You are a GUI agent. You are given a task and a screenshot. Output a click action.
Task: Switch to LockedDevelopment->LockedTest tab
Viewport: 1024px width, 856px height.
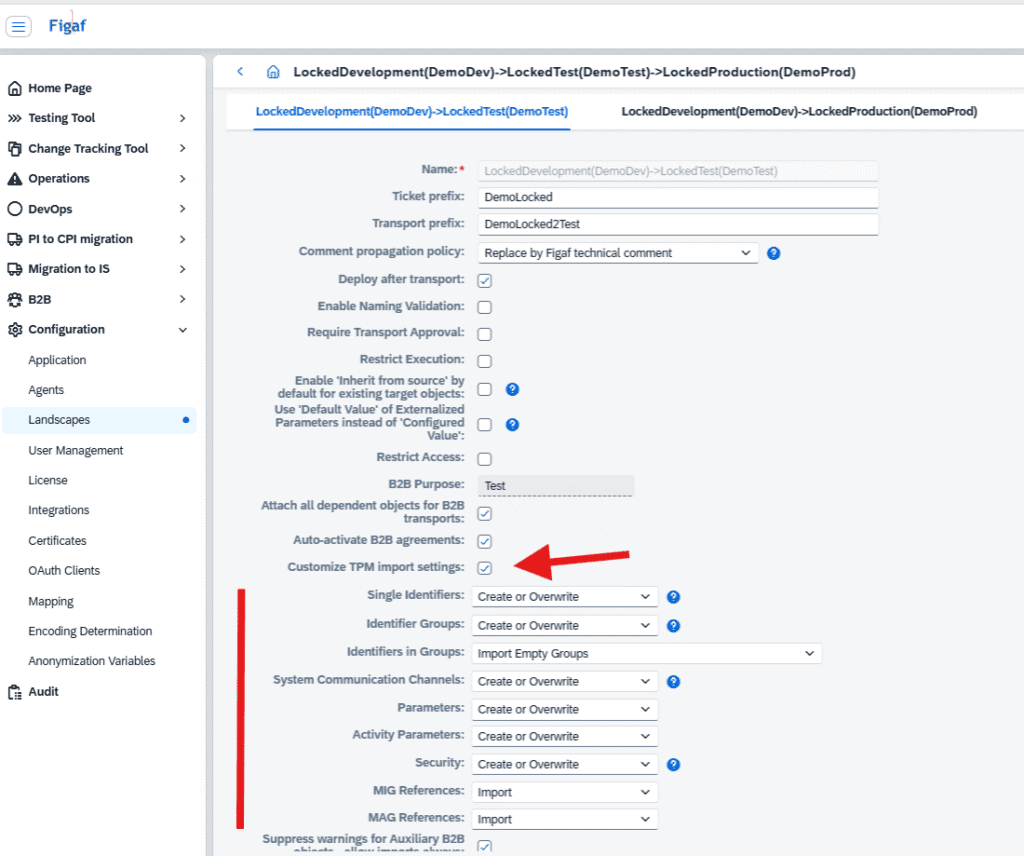click(x=412, y=112)
